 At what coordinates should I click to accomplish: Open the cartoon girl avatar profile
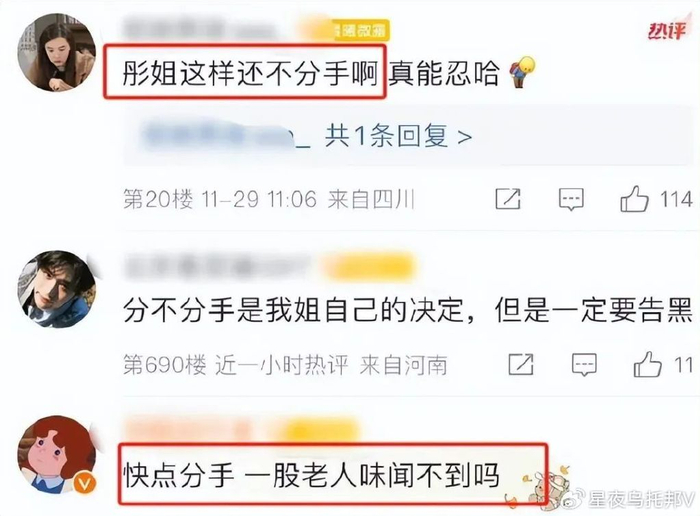(x=57, y=454)
